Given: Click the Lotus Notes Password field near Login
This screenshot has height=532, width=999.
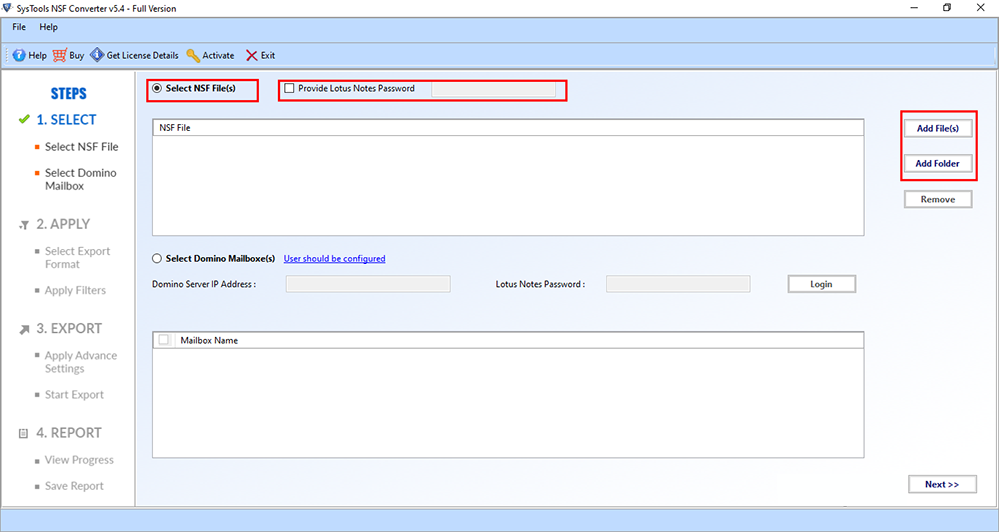Looking at the screenshot, I should [x=678, y=284].
